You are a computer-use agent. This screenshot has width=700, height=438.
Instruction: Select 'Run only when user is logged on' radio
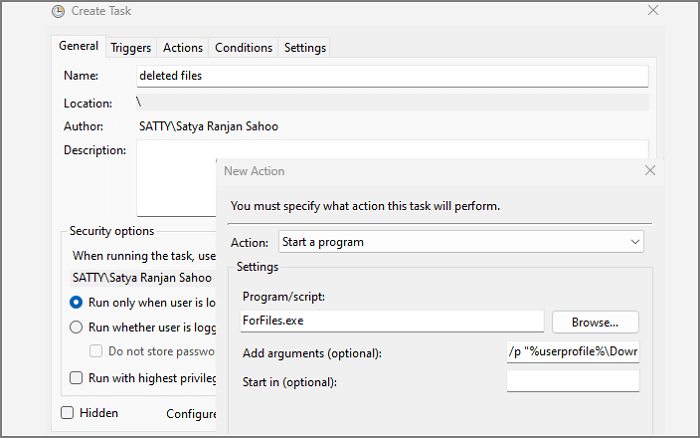pyautogui.click(x=76, y=302)
